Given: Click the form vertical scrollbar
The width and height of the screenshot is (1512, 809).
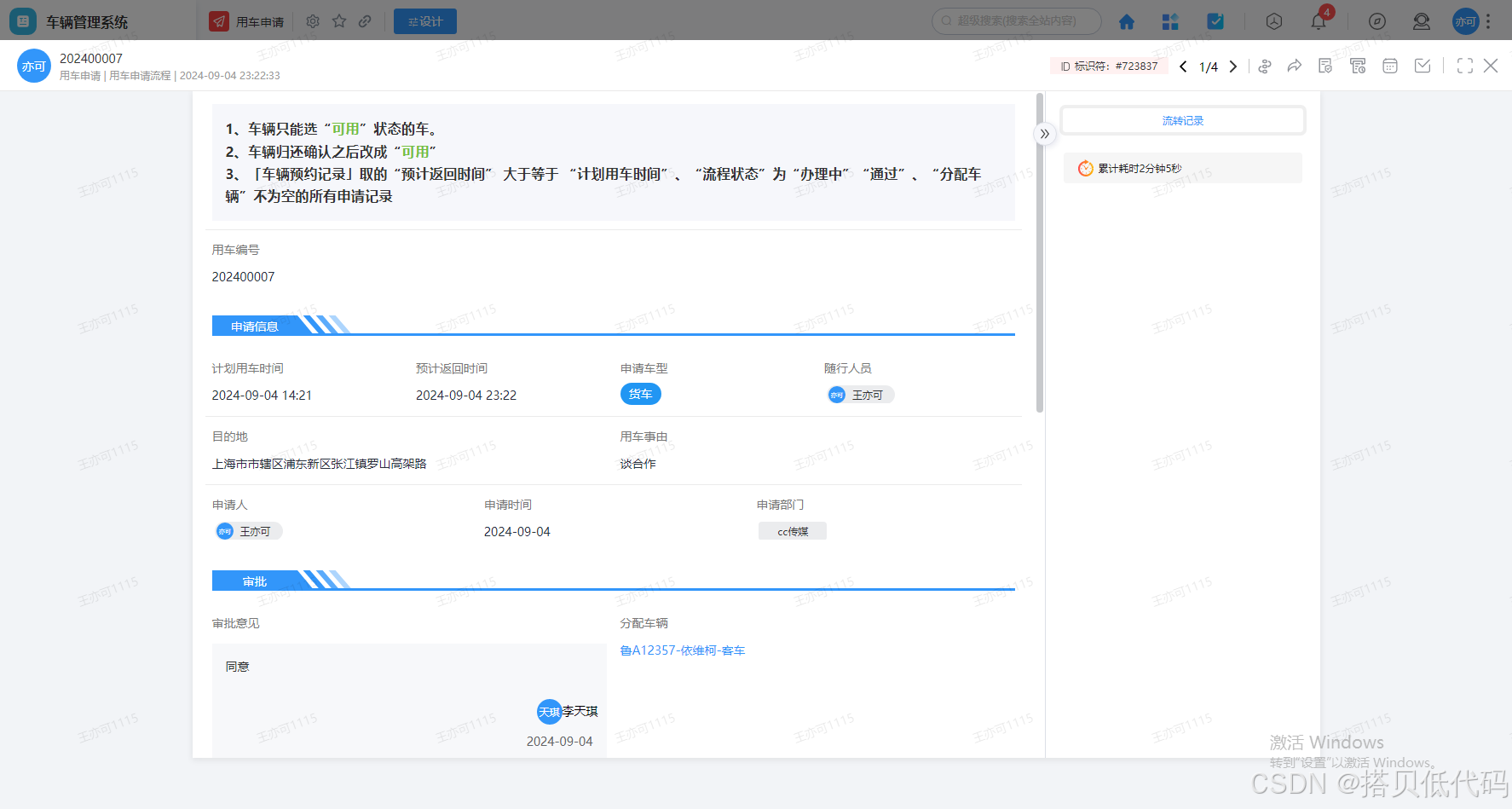Looking at the screenshot, I should pos(1039,253).
